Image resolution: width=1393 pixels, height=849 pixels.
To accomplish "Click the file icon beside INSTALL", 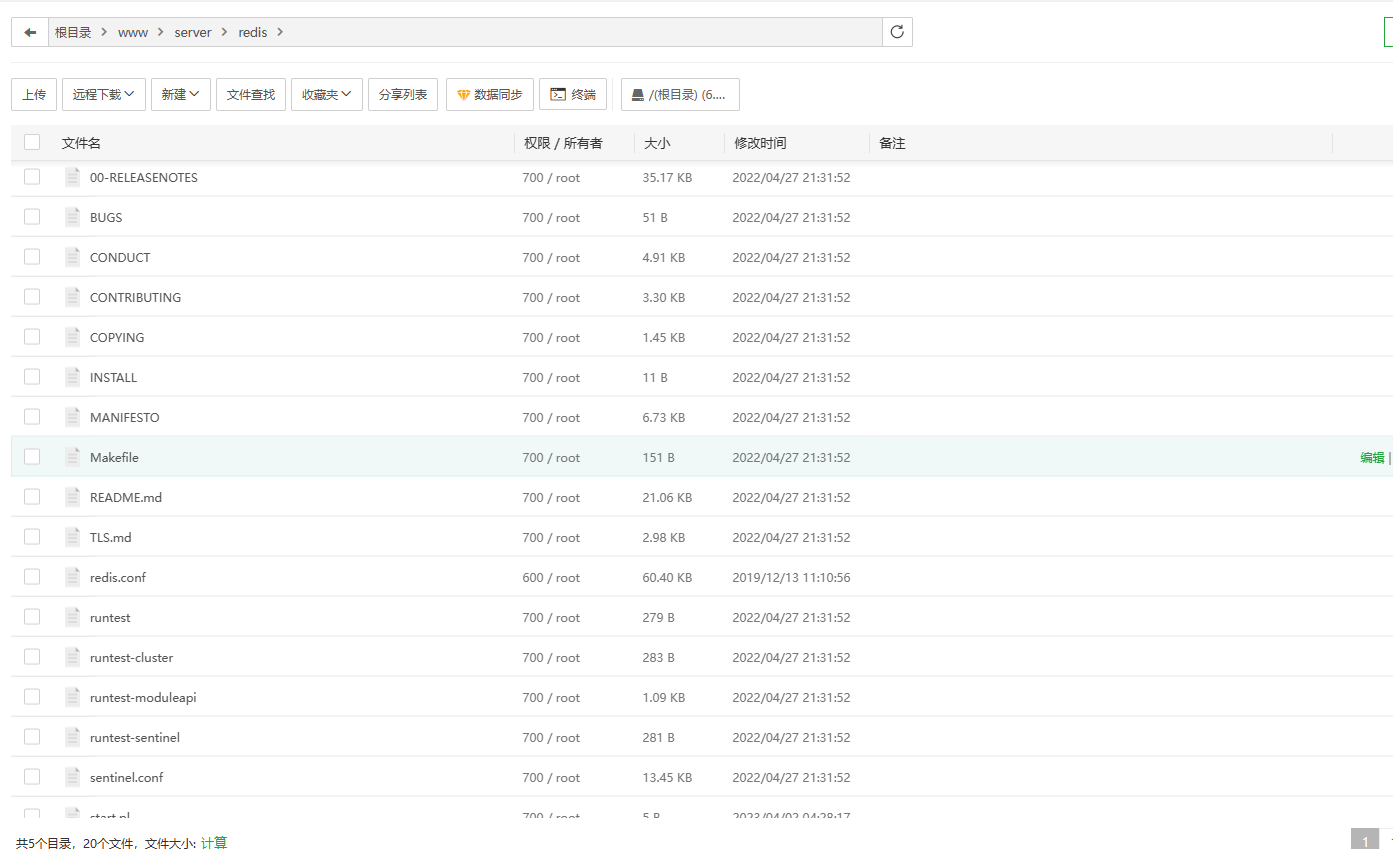I will pyautogui.click(x=72, y=377).
